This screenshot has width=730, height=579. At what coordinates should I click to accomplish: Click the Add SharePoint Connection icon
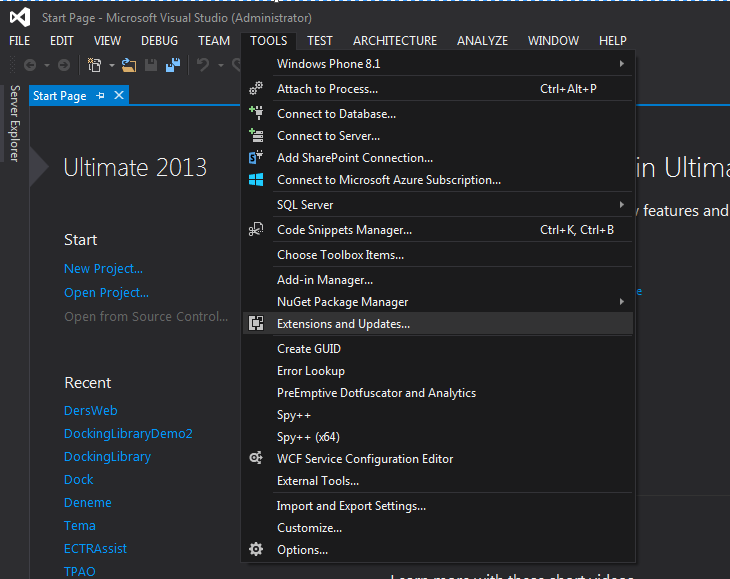tap(256, 157)
